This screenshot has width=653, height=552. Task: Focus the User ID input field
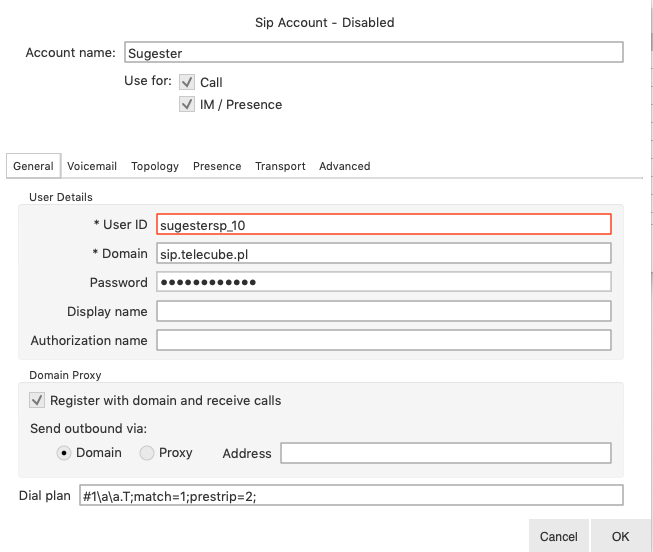coord(383,225)
